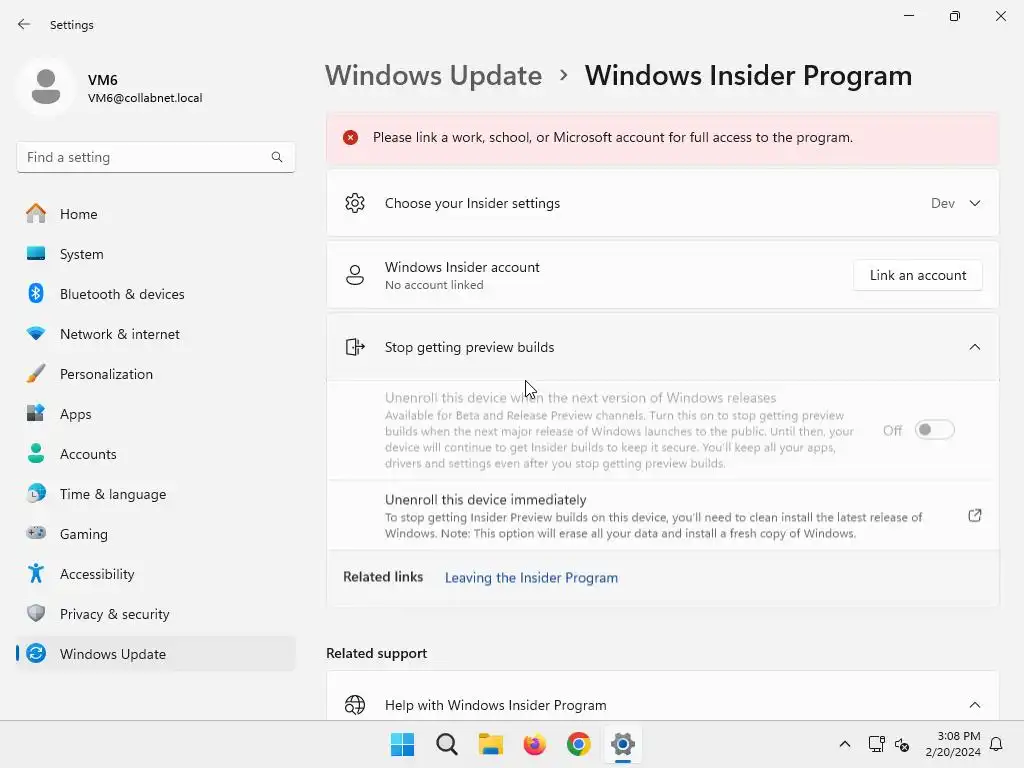Click the back arrow in Settings header
This screenshot has width=1024, height=768.
coord(24,24)
